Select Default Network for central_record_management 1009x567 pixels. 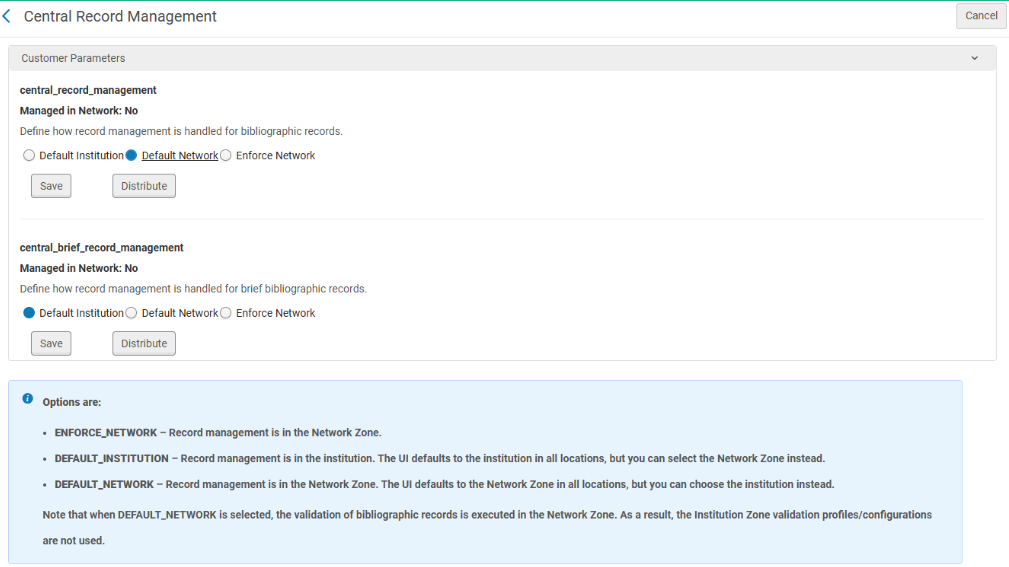(131, 156)
